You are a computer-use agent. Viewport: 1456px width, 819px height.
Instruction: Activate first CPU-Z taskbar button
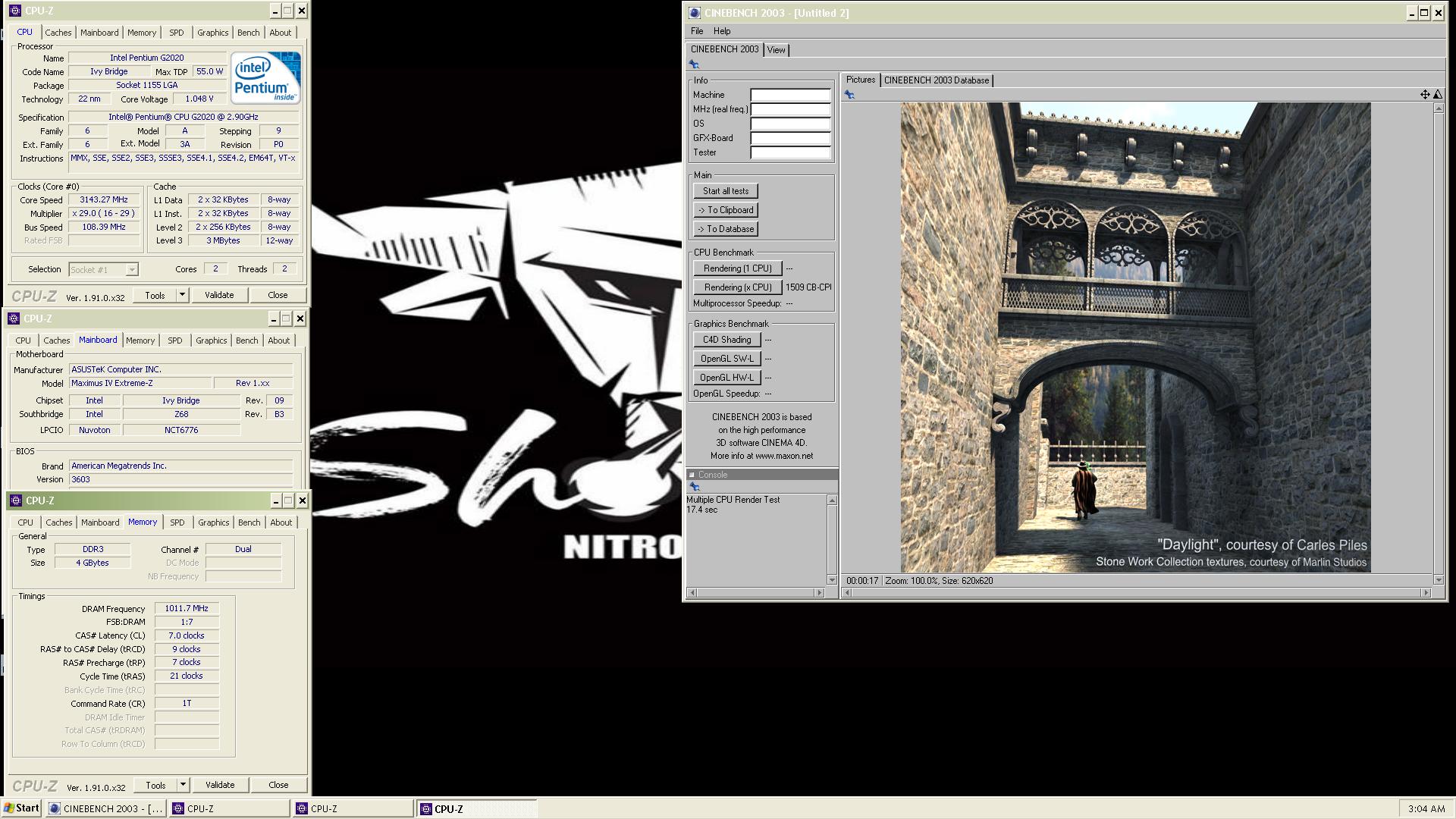tap(230, 808)
